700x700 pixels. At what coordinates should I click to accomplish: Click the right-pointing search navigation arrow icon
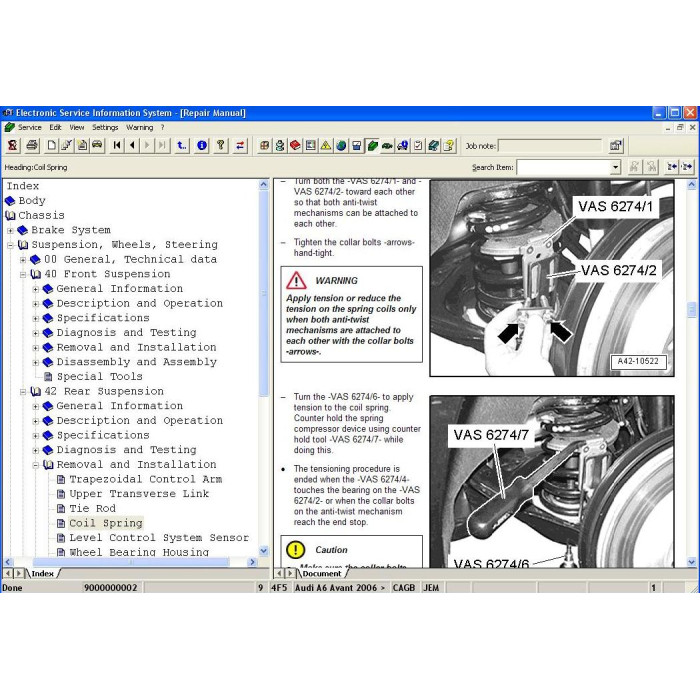[688, 167]
